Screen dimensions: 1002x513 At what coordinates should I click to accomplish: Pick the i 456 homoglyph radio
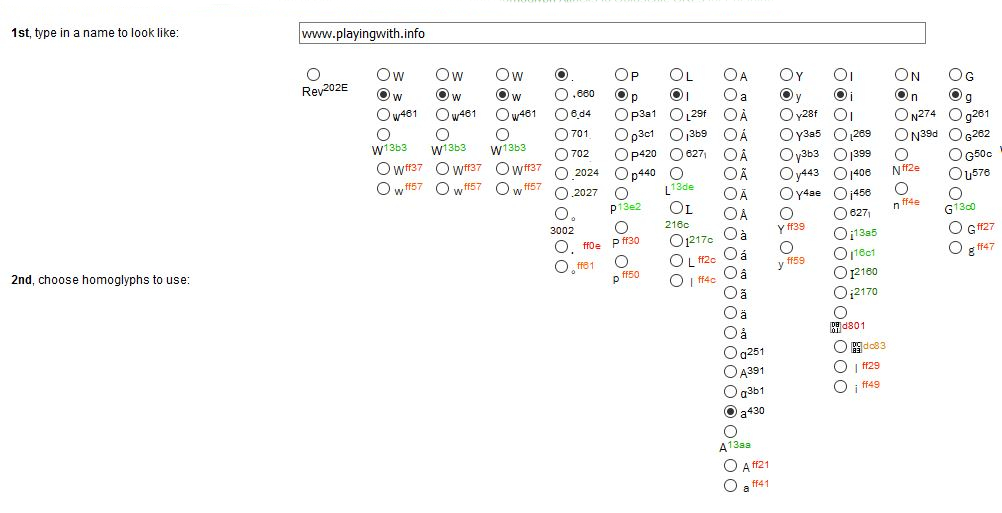pos(840,192)
